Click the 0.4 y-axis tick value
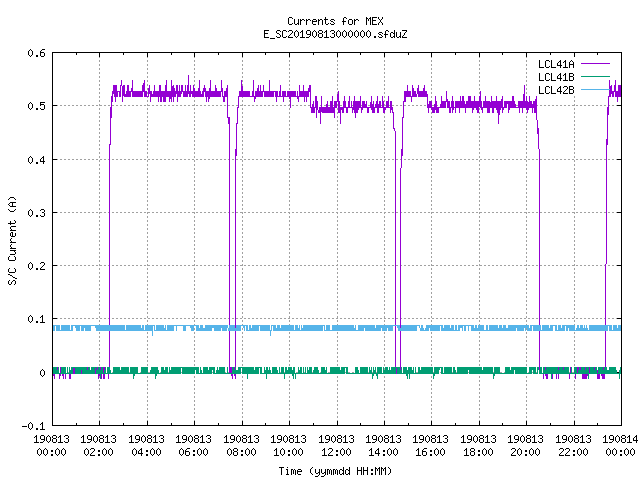 pos(36,160)
